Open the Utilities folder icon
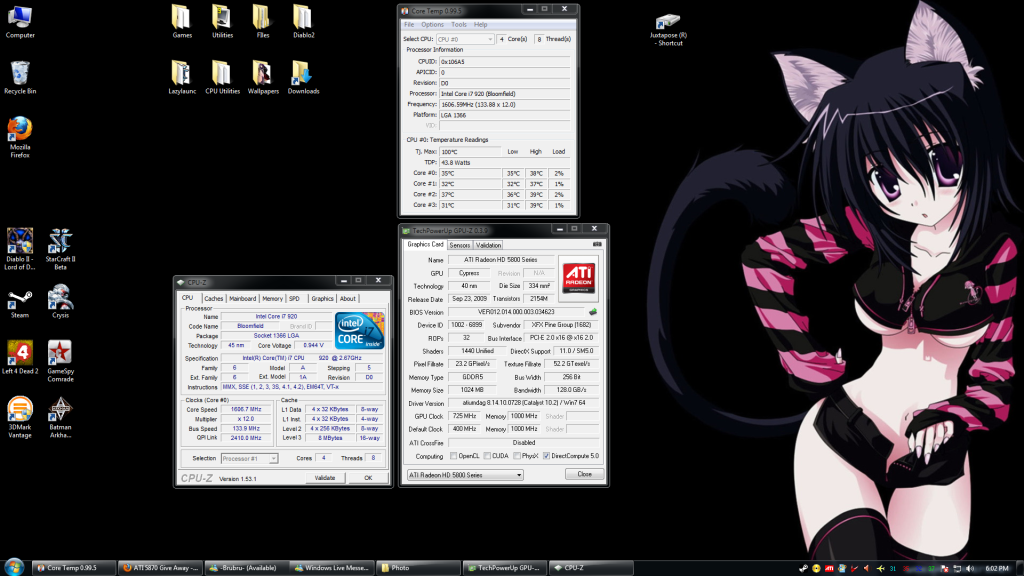Viewport: 1024px width, 576px height. point(222,22)
